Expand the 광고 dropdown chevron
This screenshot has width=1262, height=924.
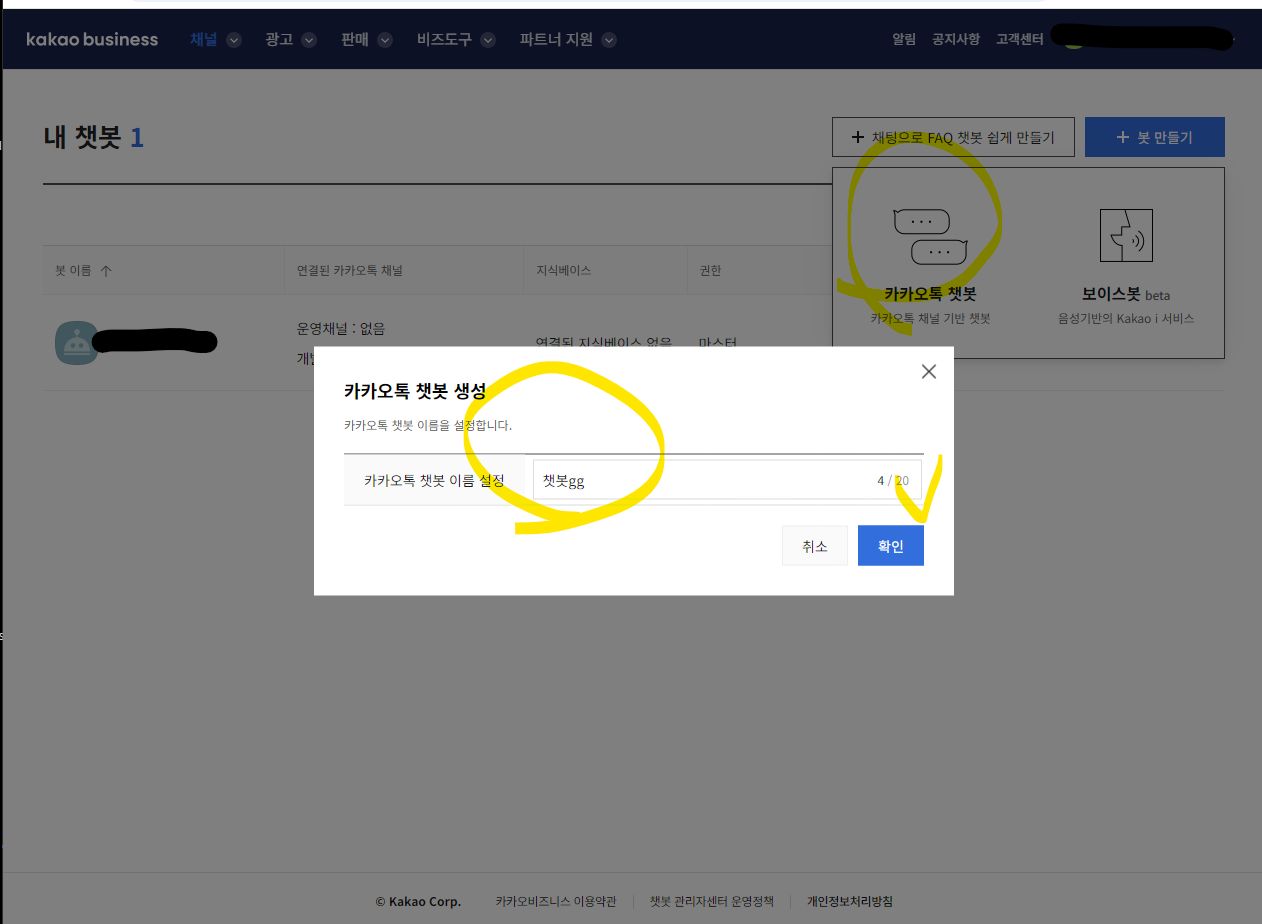pyautogui.click(x=309, y=40)
